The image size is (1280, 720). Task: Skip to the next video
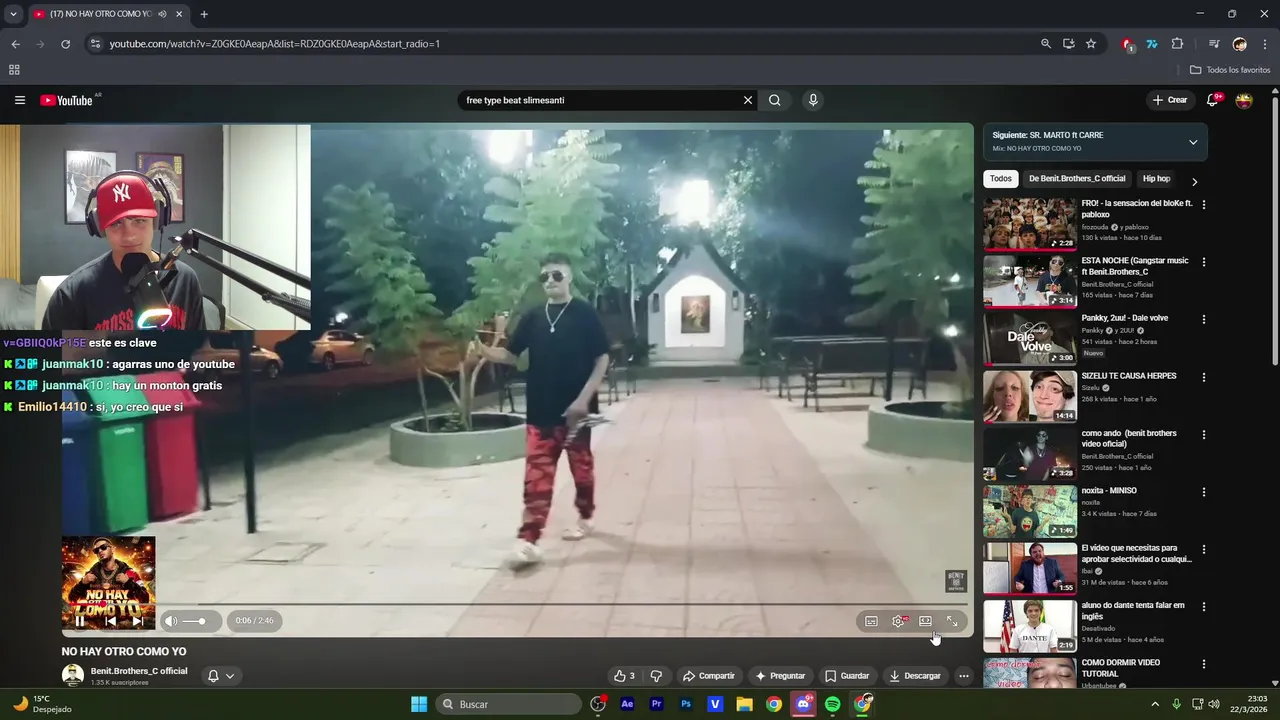click(138, 621)
